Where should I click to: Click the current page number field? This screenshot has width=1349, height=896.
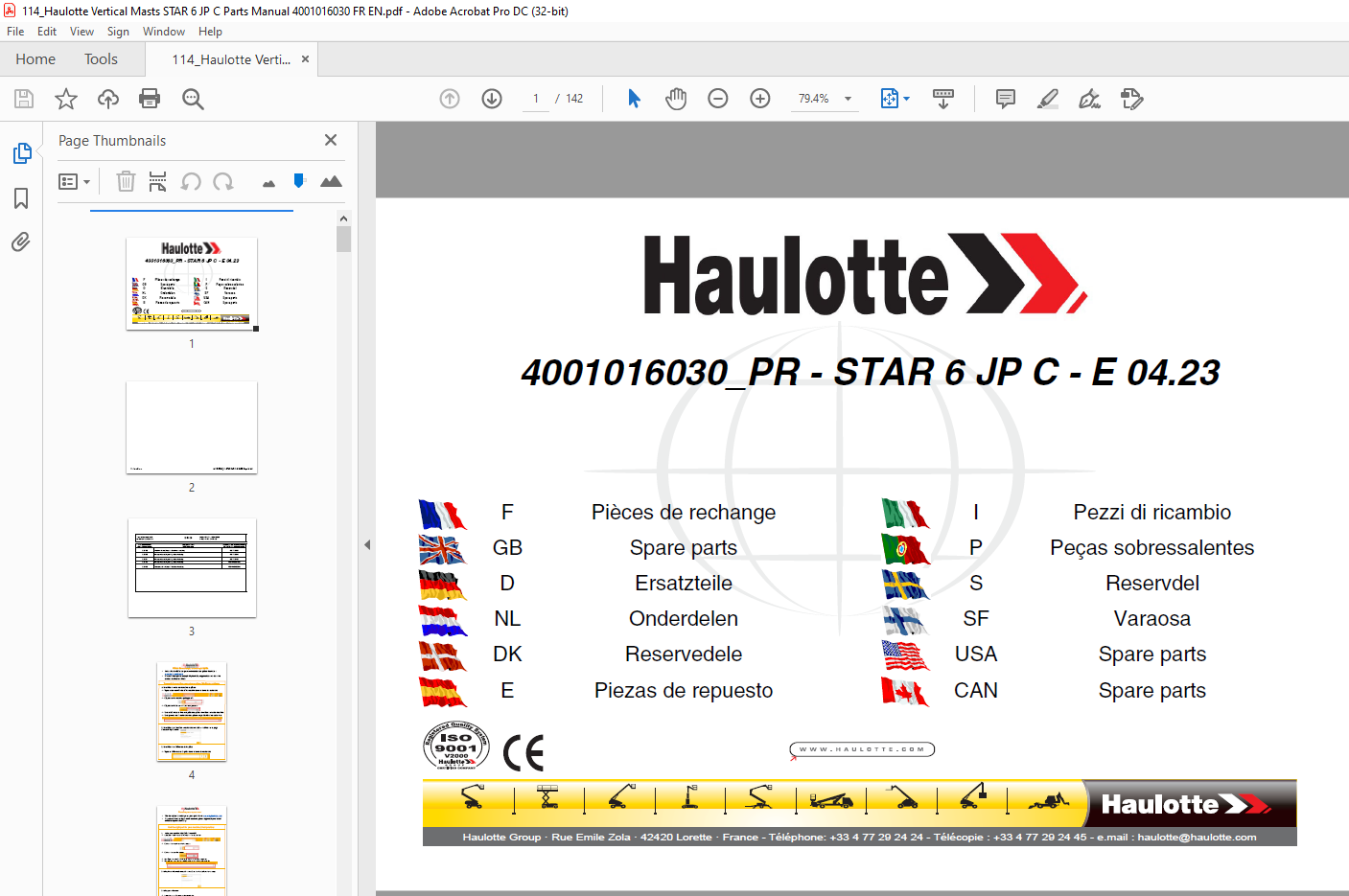coord(535,99)
